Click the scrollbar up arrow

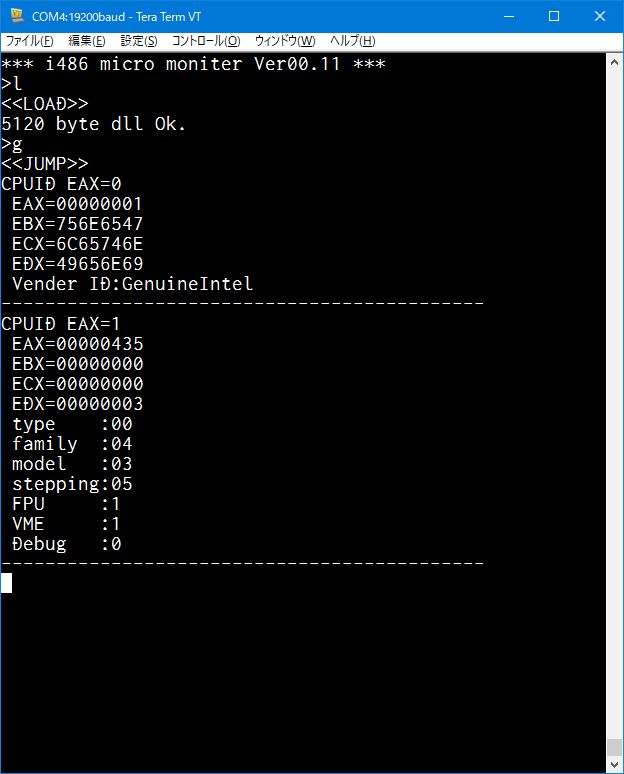[x=614, y=63]
